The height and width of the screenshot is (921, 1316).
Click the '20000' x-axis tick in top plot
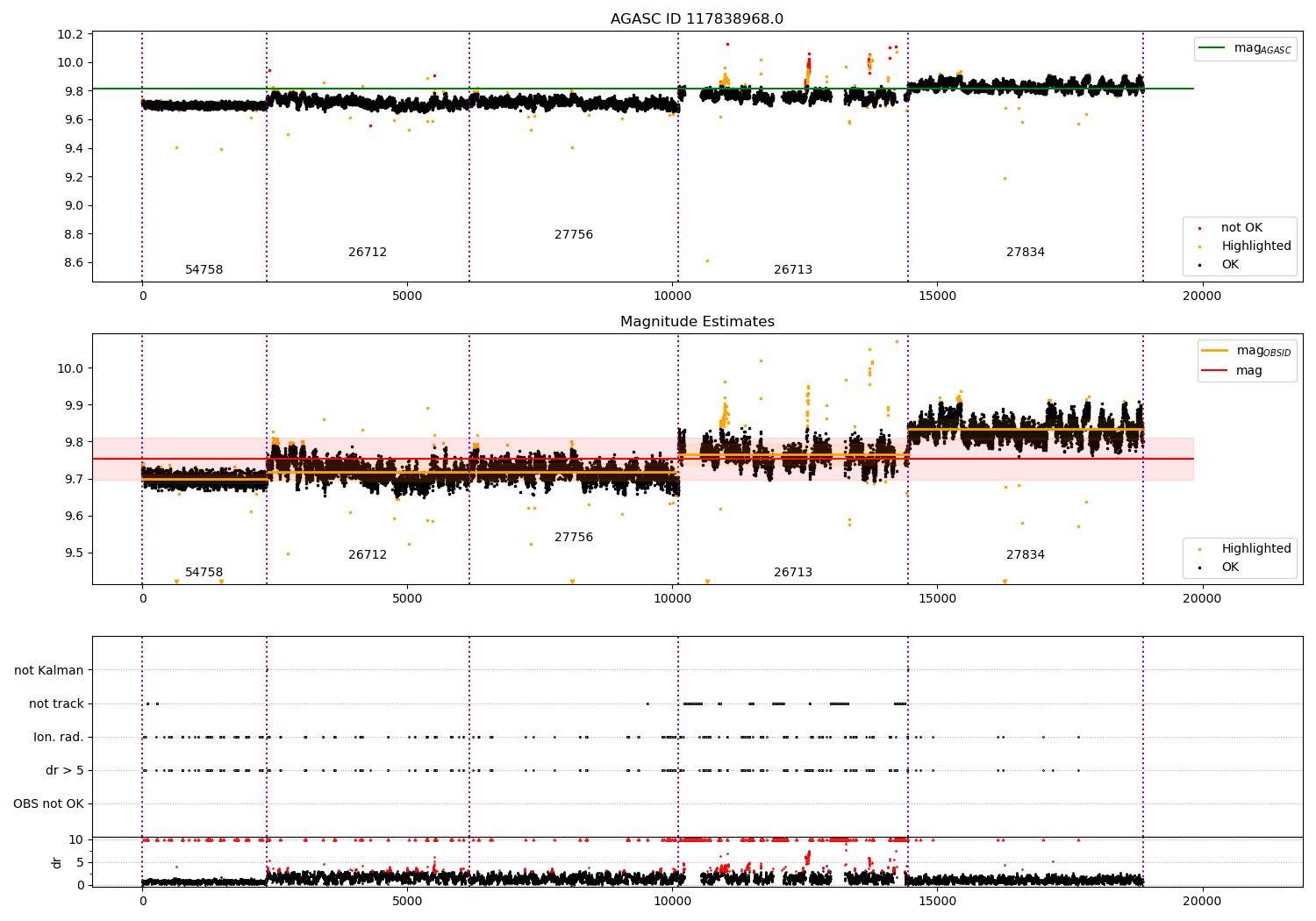coord(1202,296)
